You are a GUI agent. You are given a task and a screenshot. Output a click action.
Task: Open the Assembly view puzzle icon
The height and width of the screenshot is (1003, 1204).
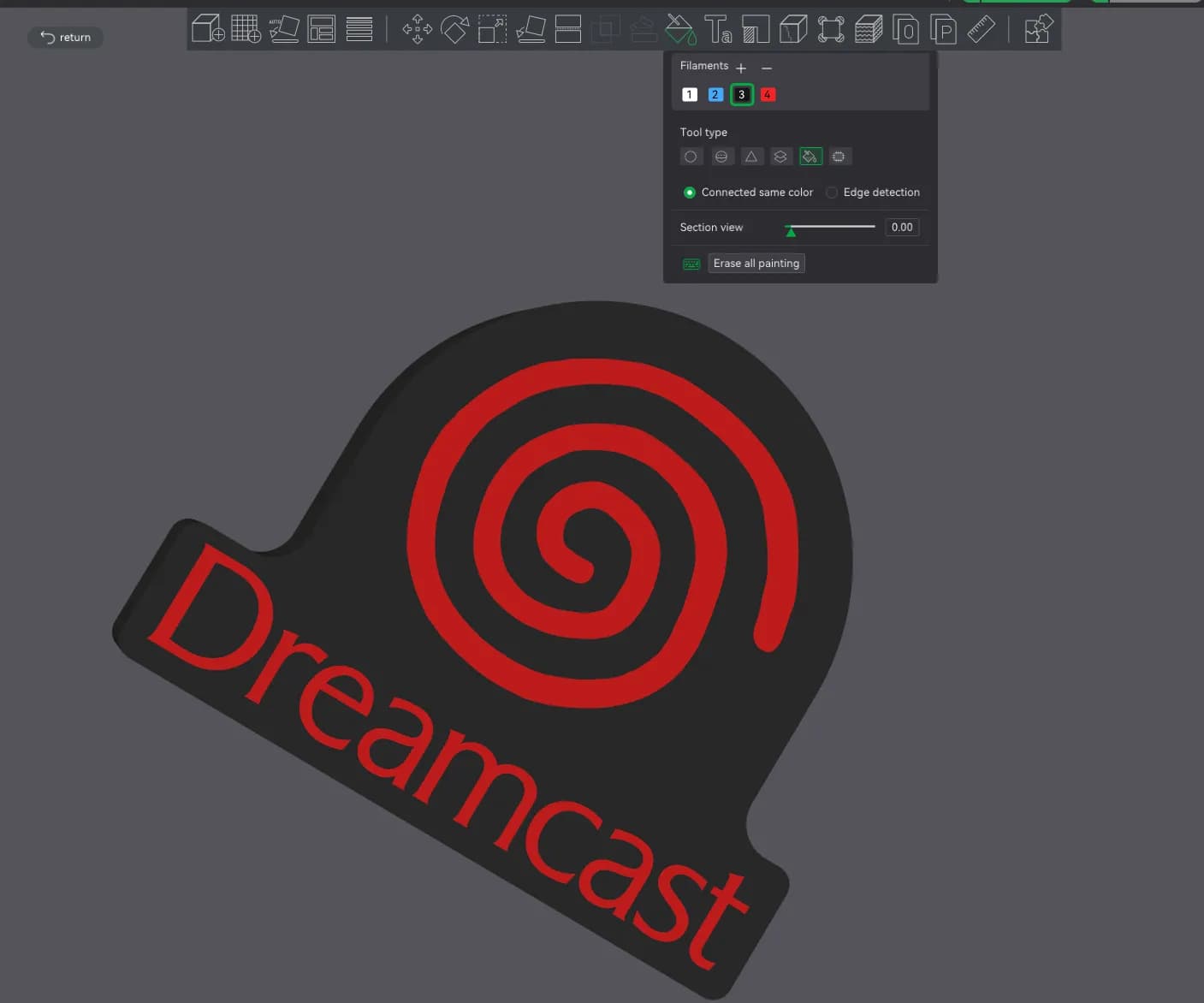(1038, 29)
